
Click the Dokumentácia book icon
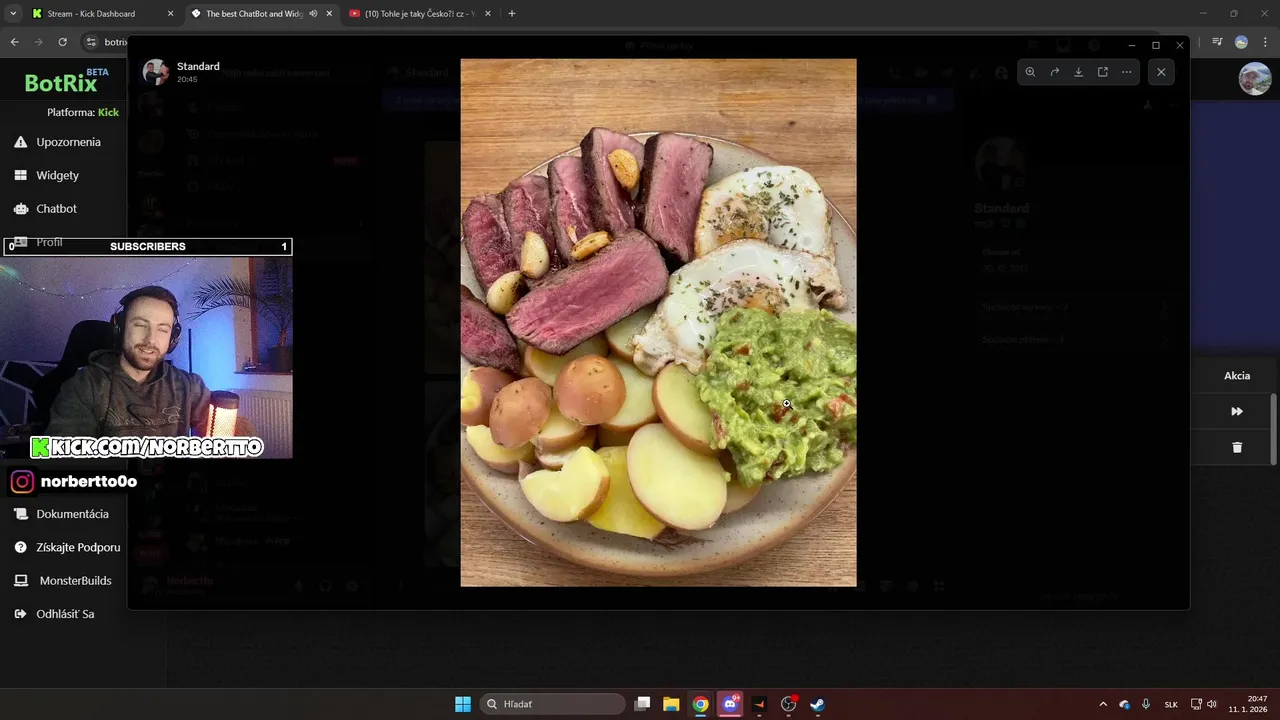pos(20,514)
